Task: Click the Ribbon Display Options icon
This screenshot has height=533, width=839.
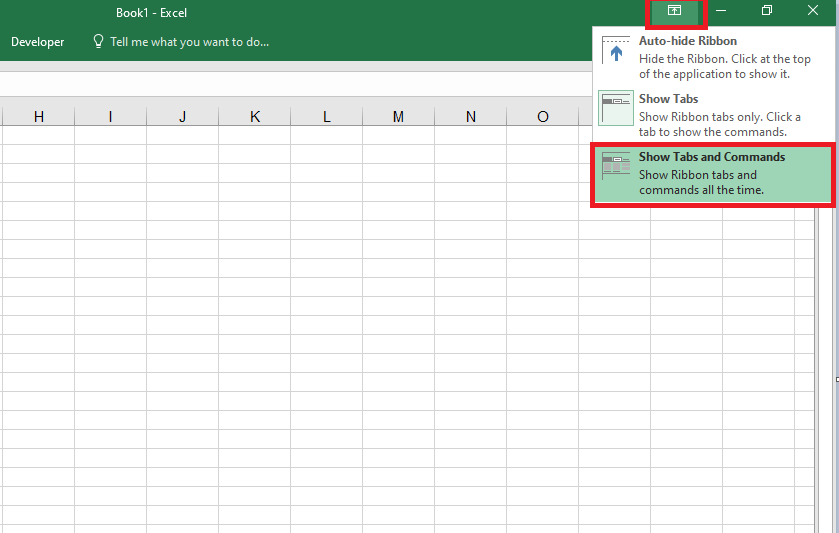Action: pyautogui.click(x=675, y=11)
